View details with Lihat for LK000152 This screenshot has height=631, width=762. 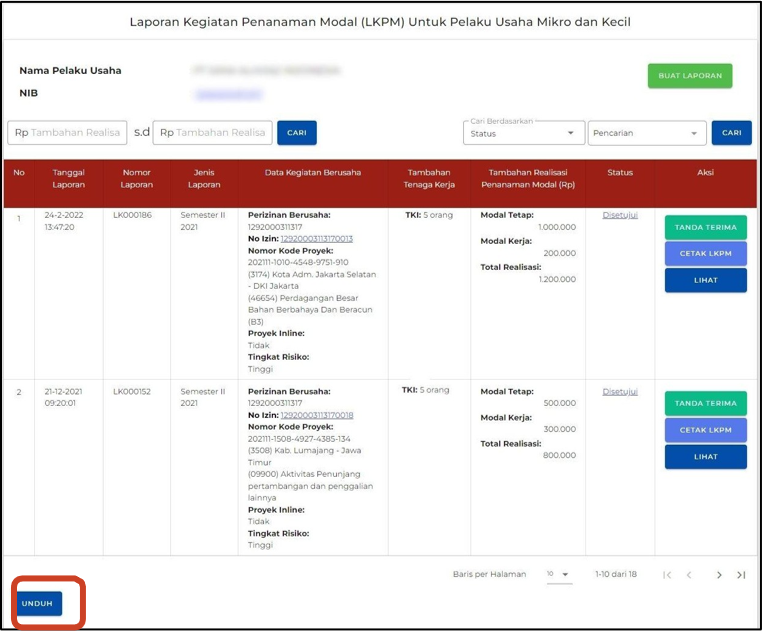(x=705, y=457)
